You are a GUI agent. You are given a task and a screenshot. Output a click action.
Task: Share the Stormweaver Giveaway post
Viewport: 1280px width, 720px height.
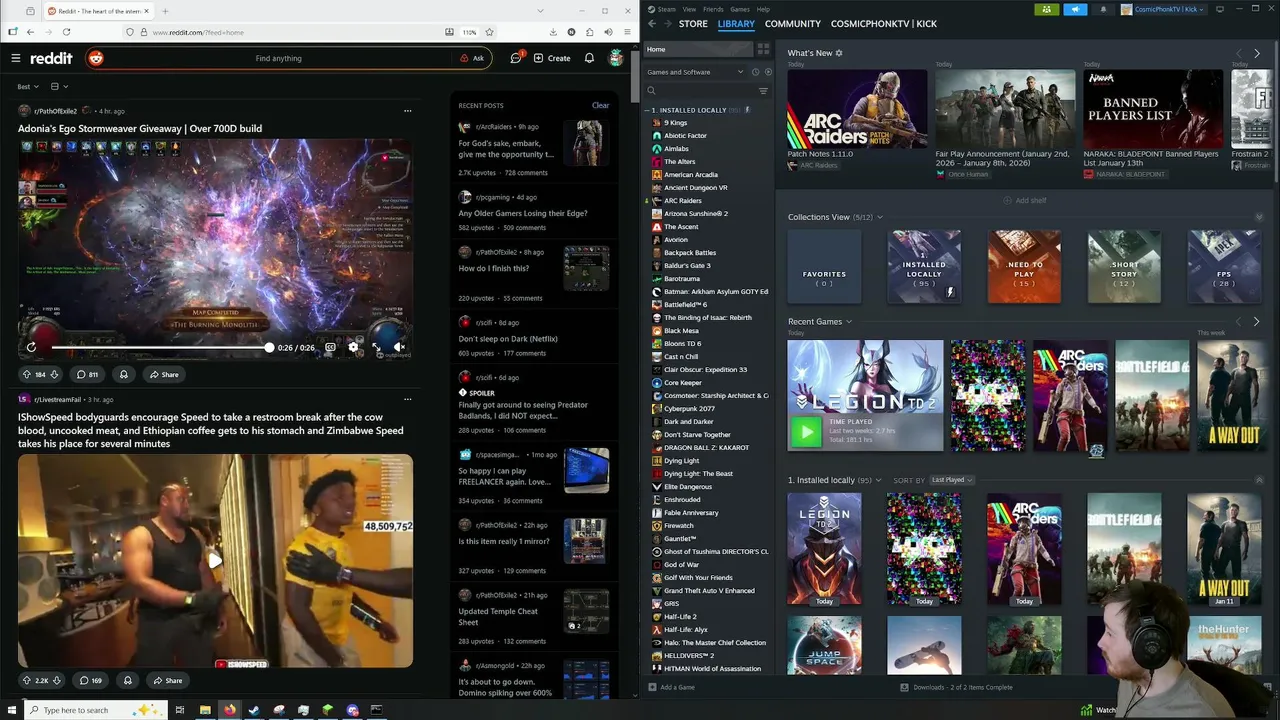tap(164, 375)
